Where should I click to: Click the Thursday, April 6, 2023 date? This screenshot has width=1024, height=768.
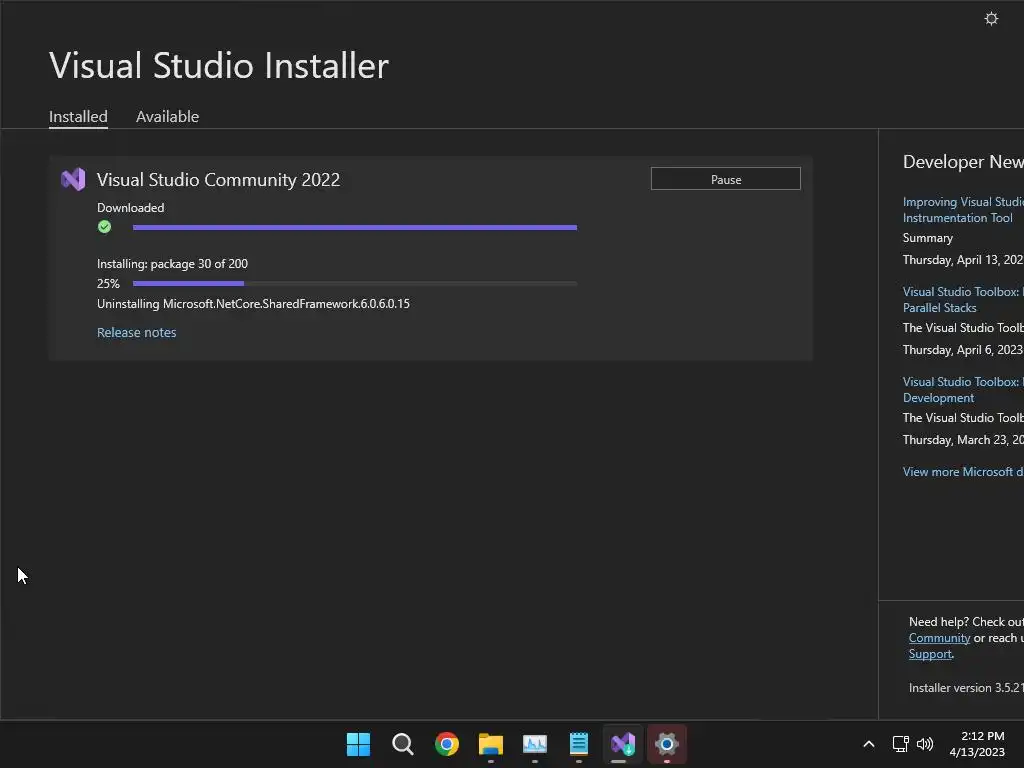(x=963, y=350)
